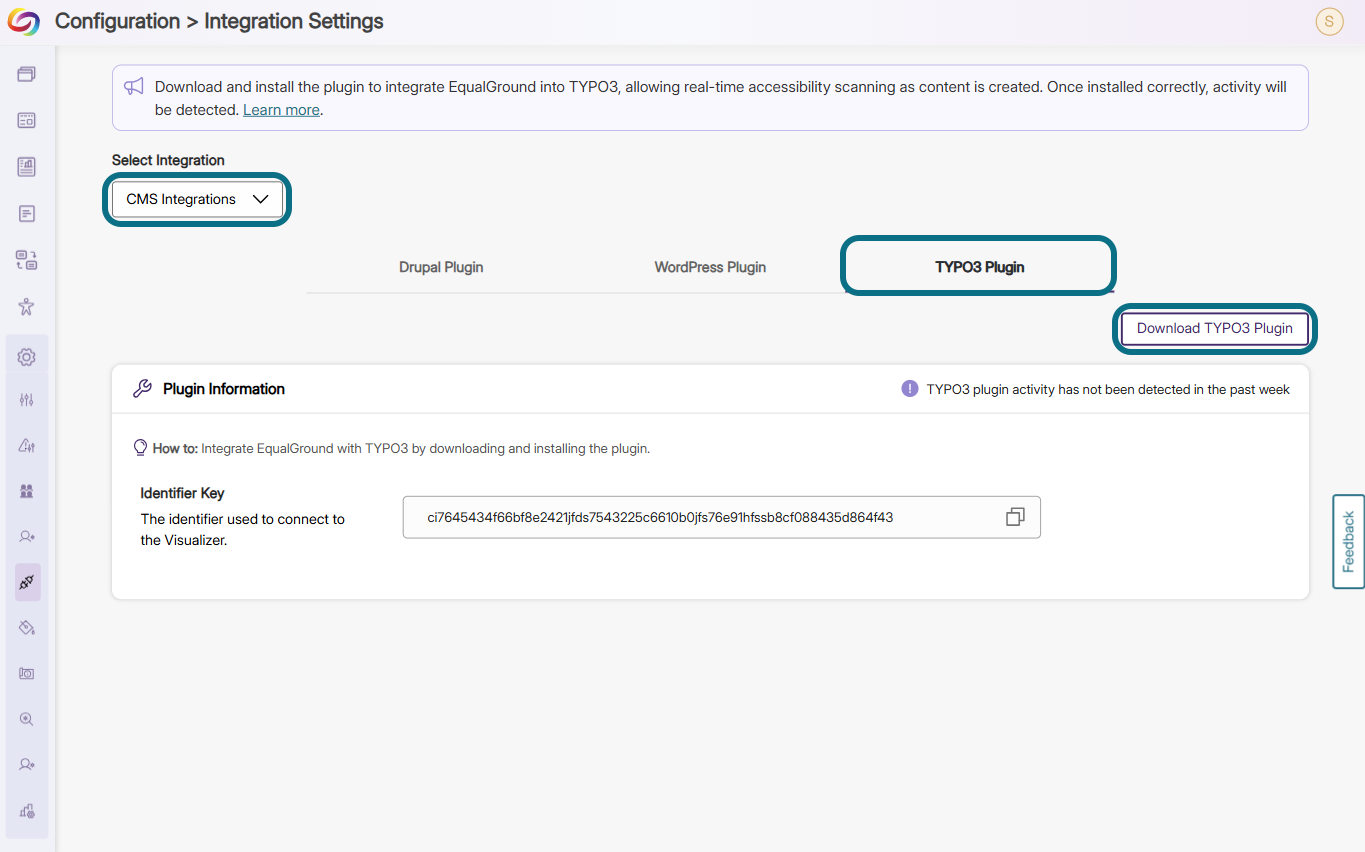Open the sliders settings sidebar icon

(27, 400)
